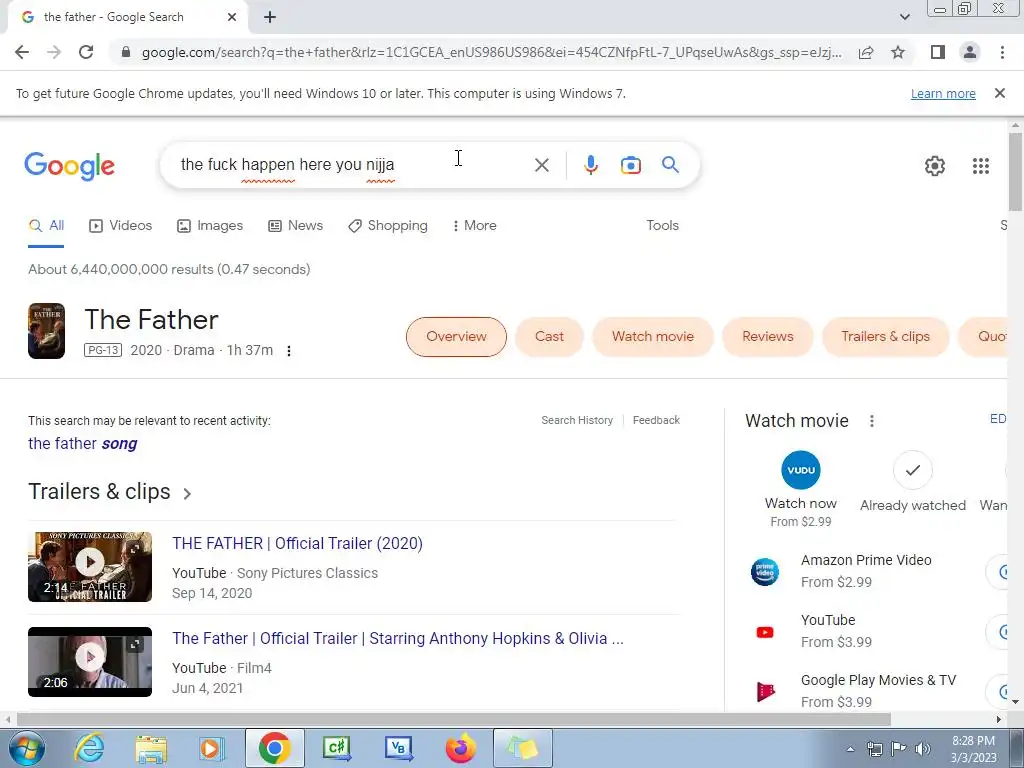Share this page via address bar icon
The width and height of the screenshot is (1024, 768).
pos(866,52)
